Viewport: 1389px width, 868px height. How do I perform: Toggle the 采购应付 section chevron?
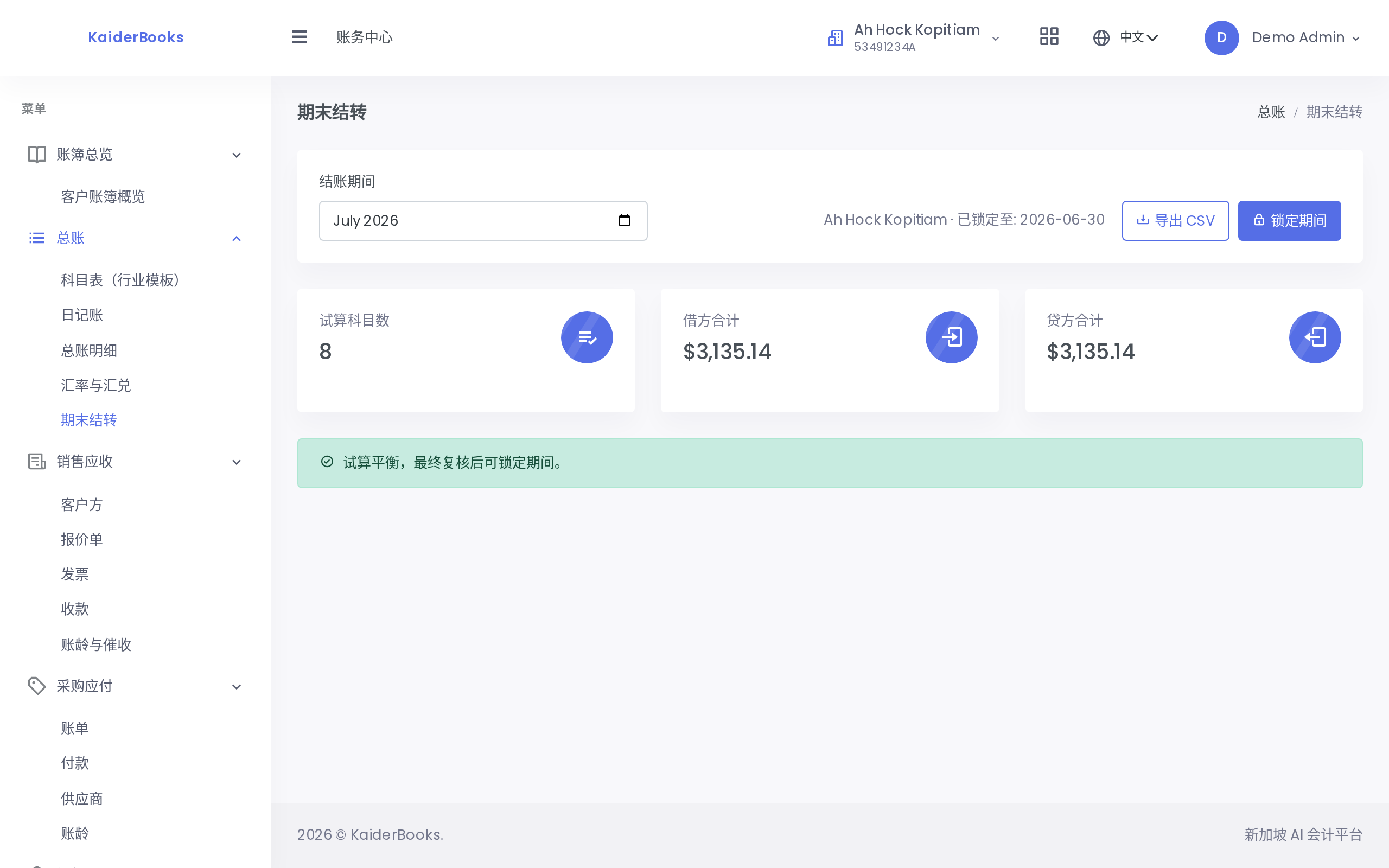237,687
